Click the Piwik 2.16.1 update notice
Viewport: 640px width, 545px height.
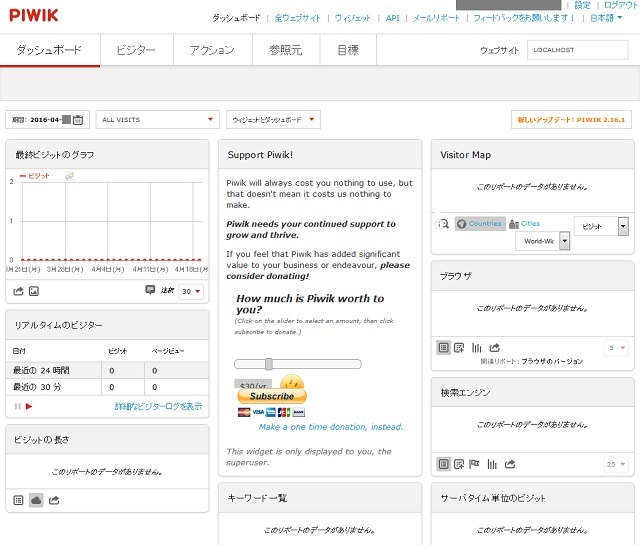tap(571, 120)
